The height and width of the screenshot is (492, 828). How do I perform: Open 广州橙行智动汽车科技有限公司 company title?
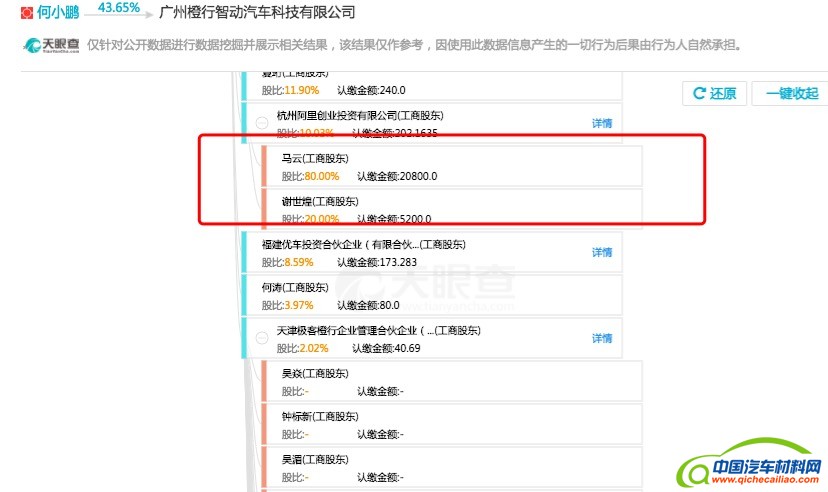pos(257,12)
